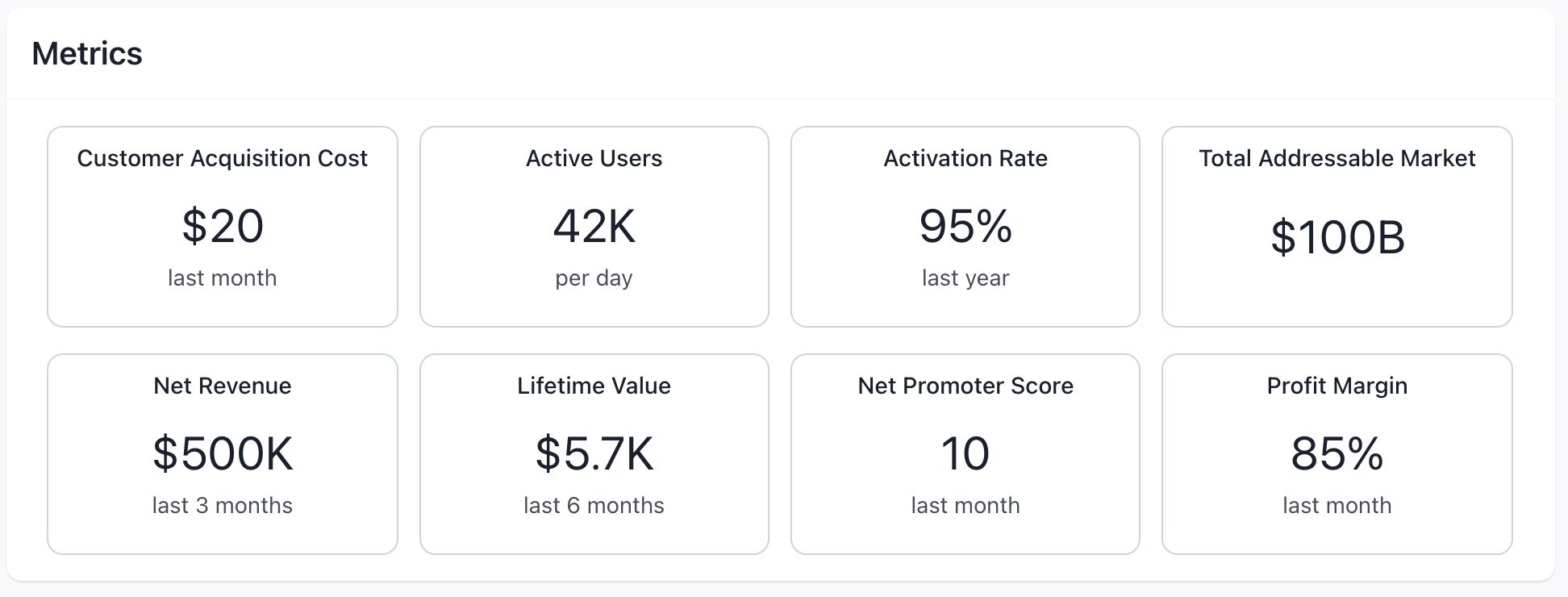Image resolution: width=1568 pixels, height=597 pixels.
Task: Click the $100B market value
Action: click(x=1337, y=237)
